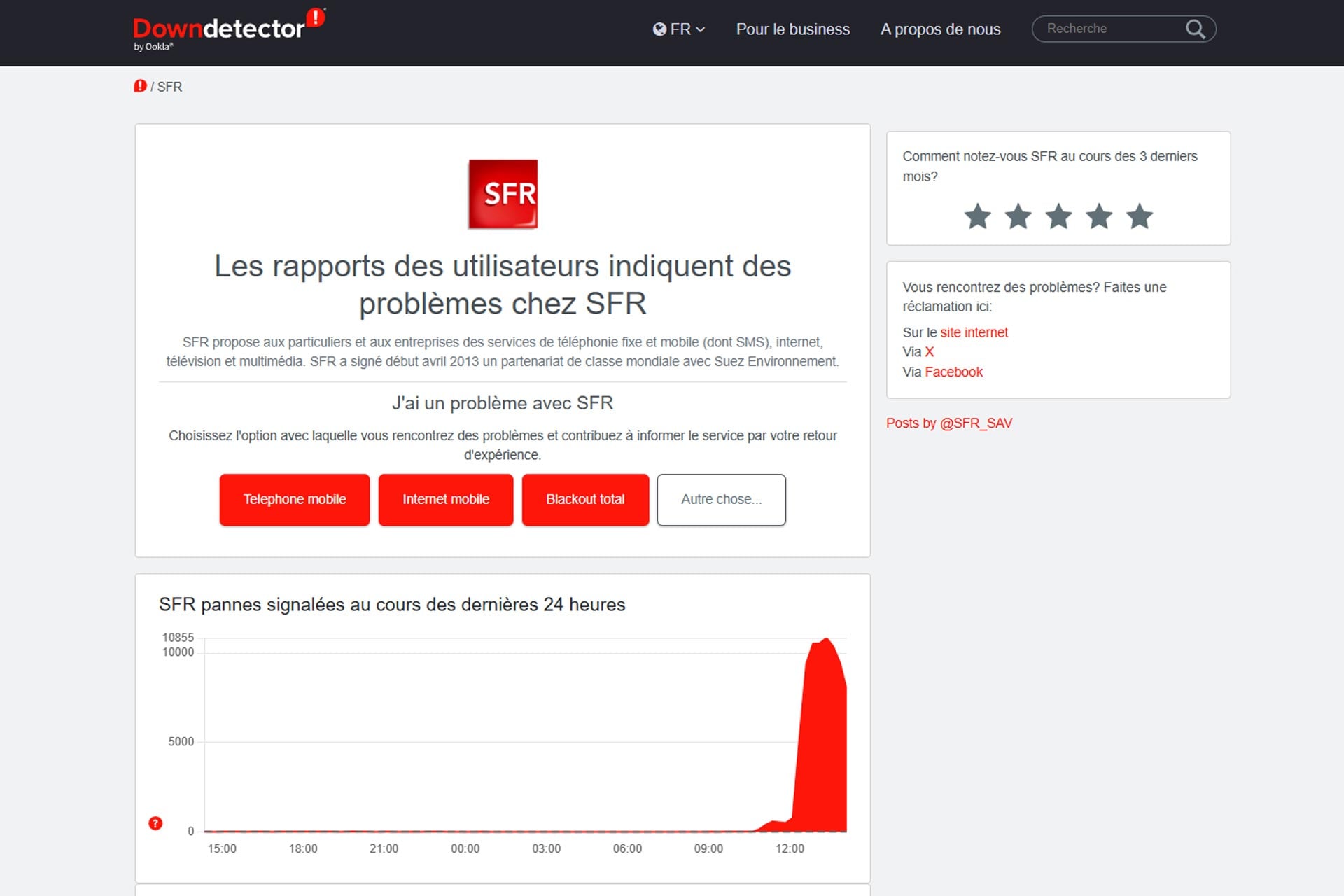Viewport: 1344px width, 896px height.
Task: Select a four-star rating for SFR
Action: coord(1099,217)
